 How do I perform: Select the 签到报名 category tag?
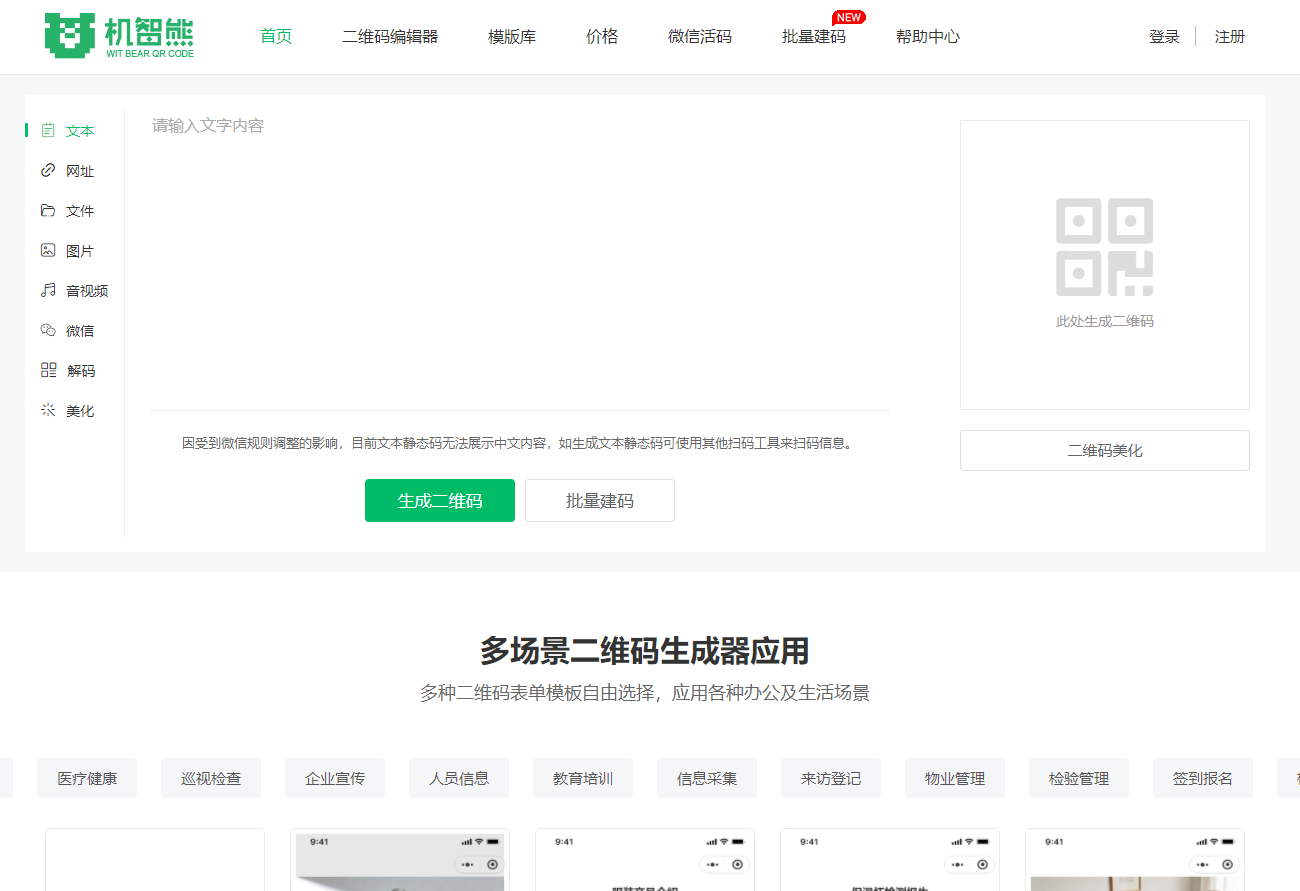1203,778
